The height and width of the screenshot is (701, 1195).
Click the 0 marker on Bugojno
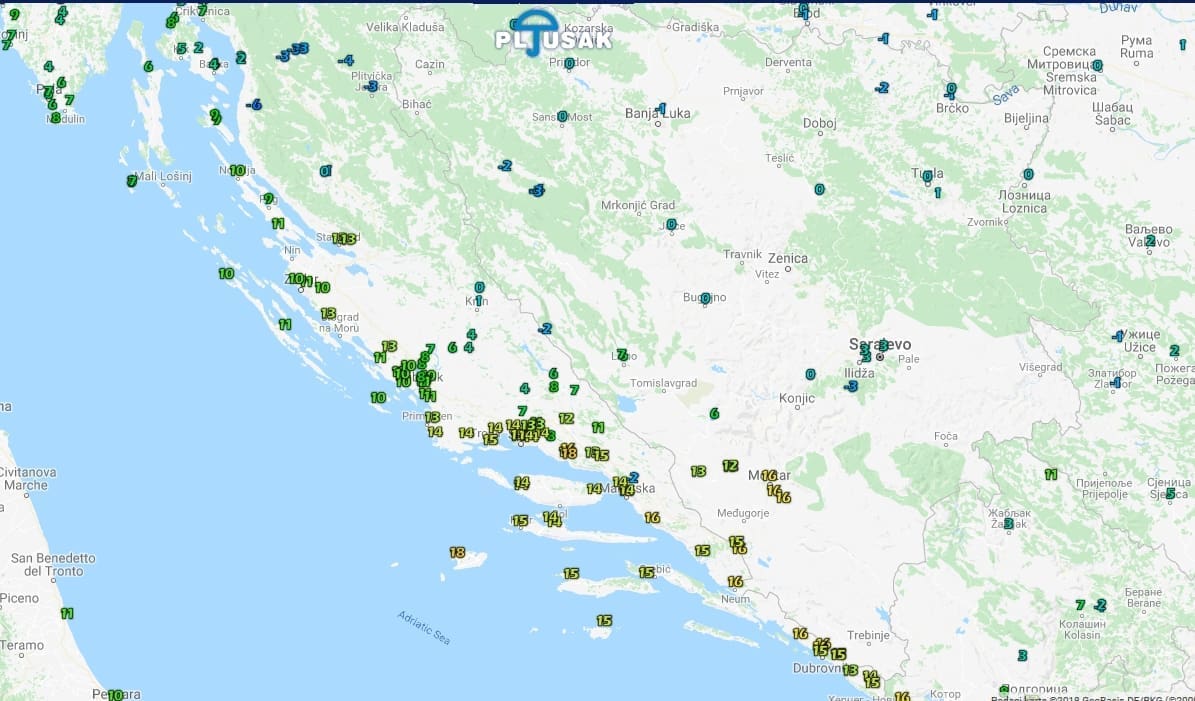coord(705,298)
